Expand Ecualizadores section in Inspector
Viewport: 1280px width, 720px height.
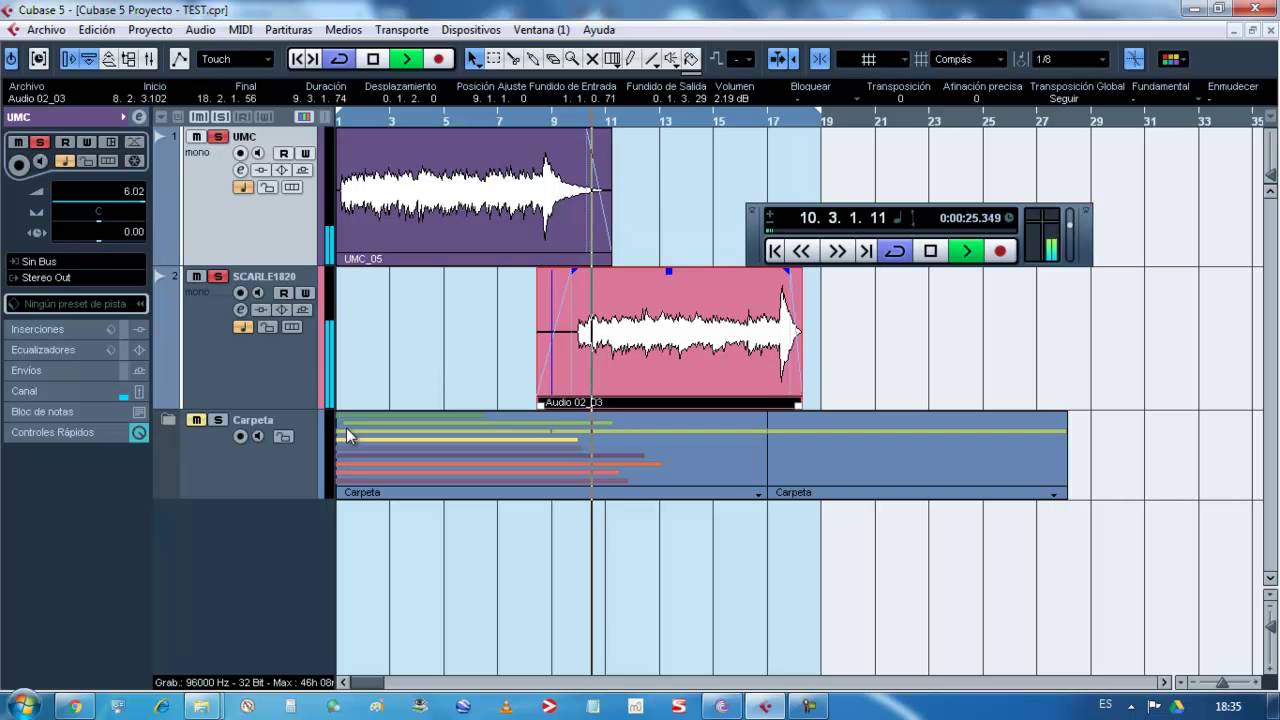[x=76, y=350]
